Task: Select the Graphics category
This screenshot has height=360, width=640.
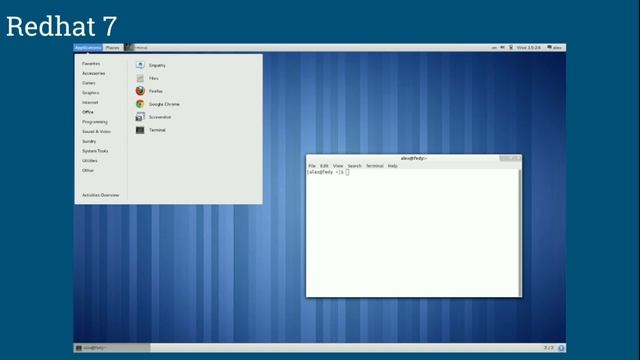Action: coord(91,93)
